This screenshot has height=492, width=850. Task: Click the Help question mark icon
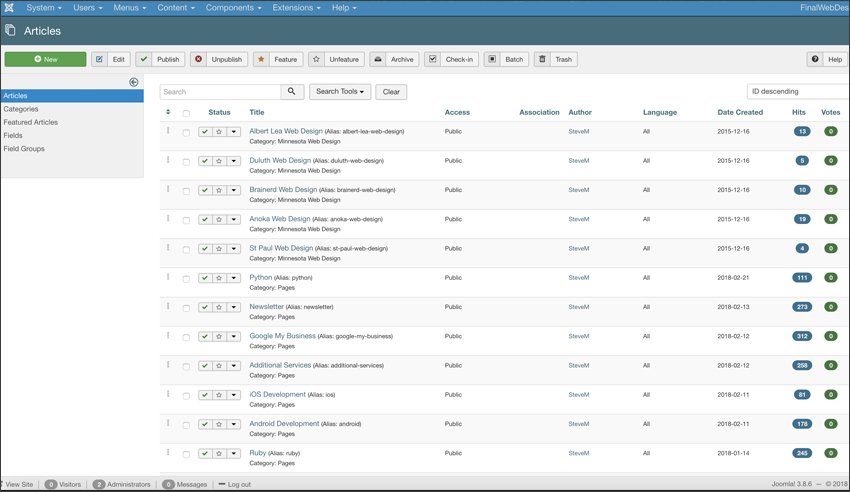(815, 59)
